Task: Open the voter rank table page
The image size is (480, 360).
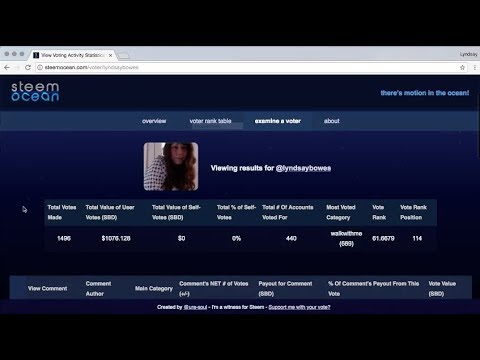Action: coord(210,121)
